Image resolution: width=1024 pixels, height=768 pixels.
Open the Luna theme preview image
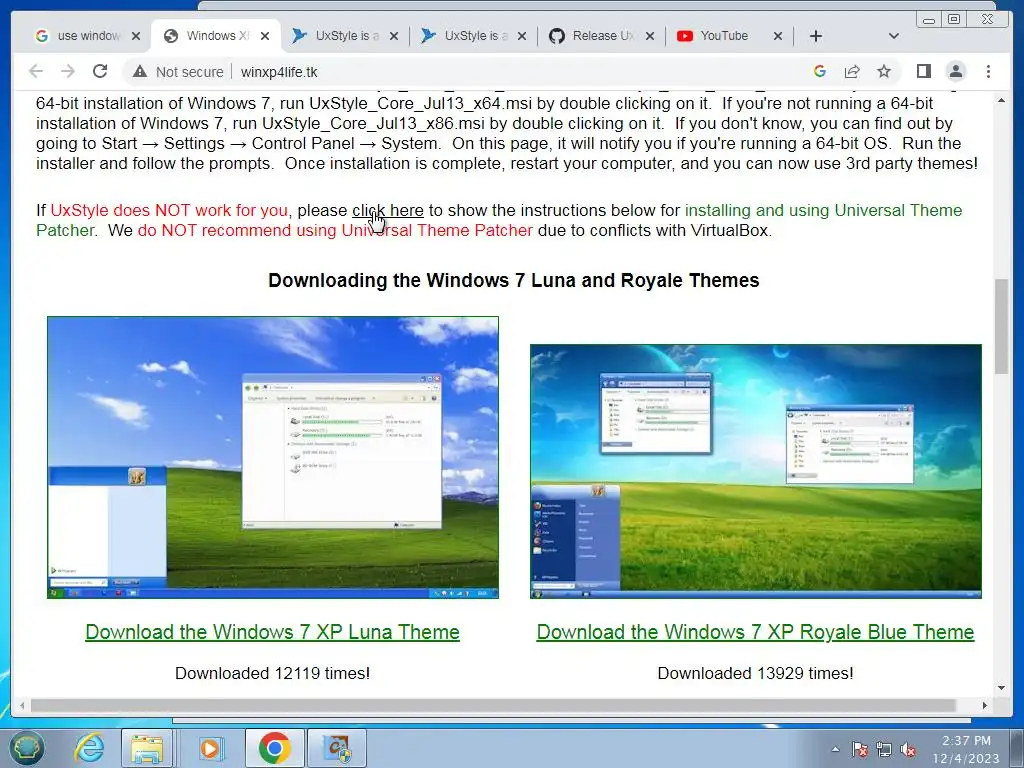coord(273,457)
